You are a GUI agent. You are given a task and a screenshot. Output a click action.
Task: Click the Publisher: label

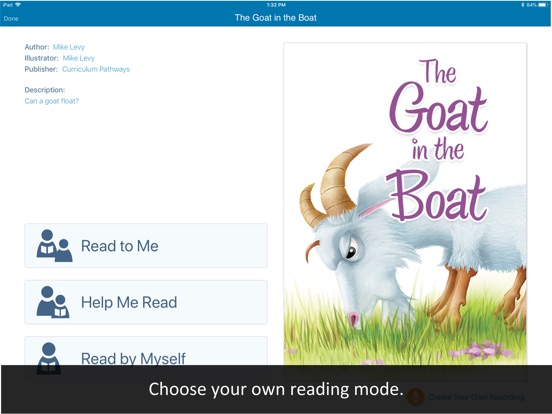41,69
